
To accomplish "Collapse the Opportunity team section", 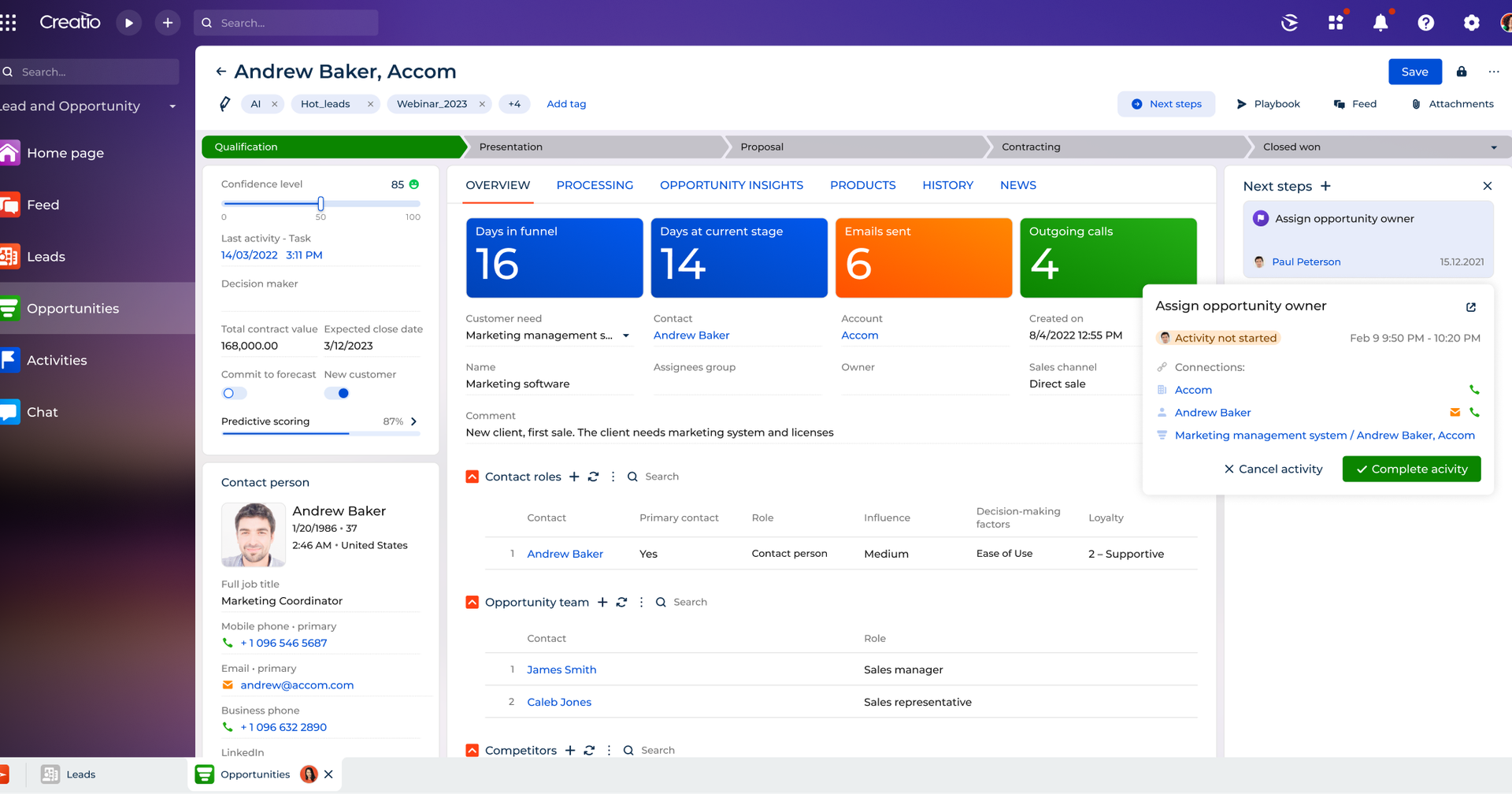I will coord(472,602).
